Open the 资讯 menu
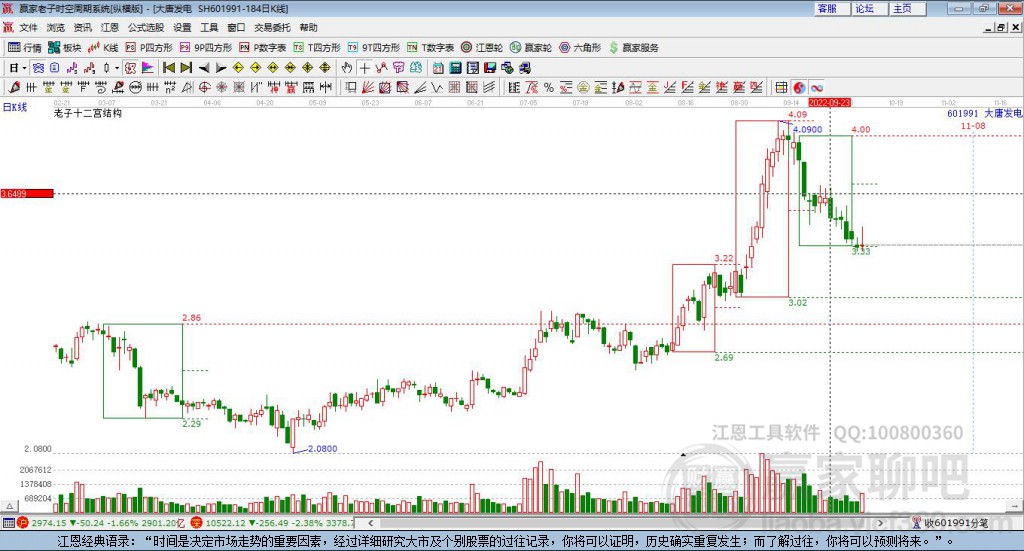The height and width of the screenshot is (551, 1024). tap(82, 27)
